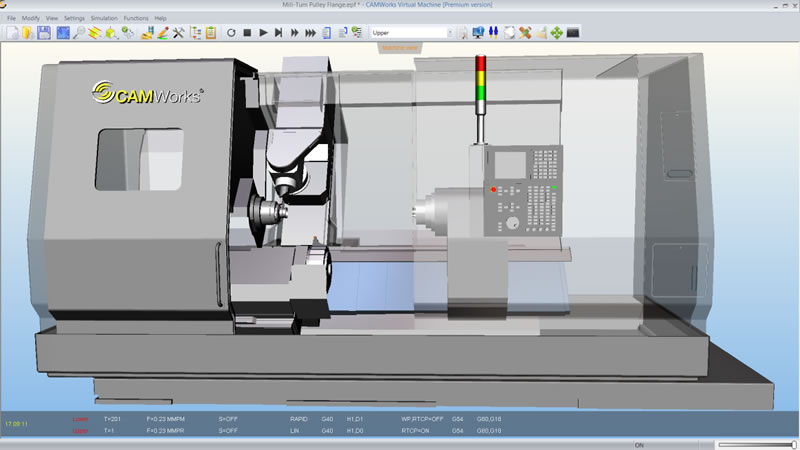The width and height of the screenshot is (800, 450).
Task: Click the RAPID status text
Action: pos(299,419)
